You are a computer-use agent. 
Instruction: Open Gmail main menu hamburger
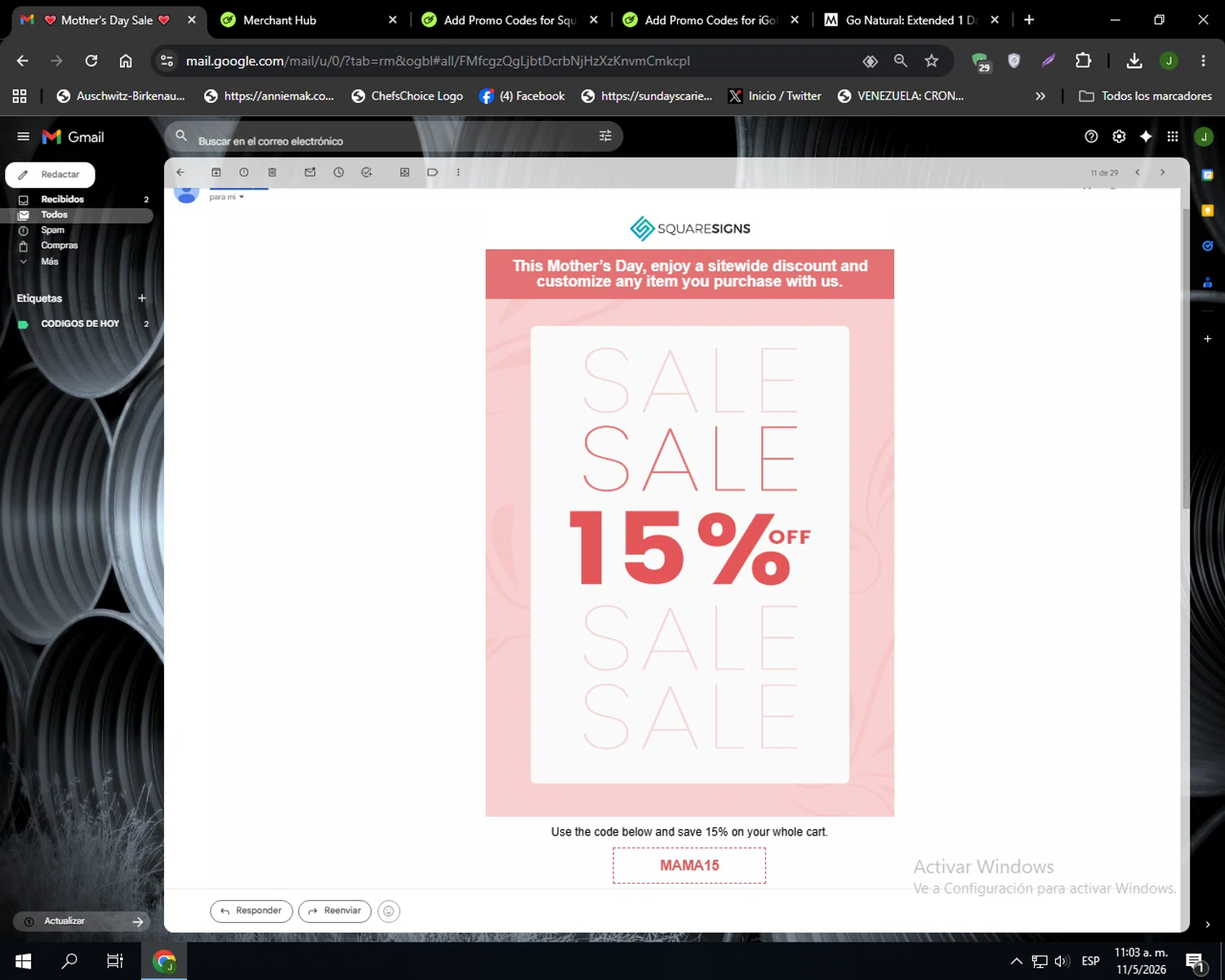pos(23,136)
